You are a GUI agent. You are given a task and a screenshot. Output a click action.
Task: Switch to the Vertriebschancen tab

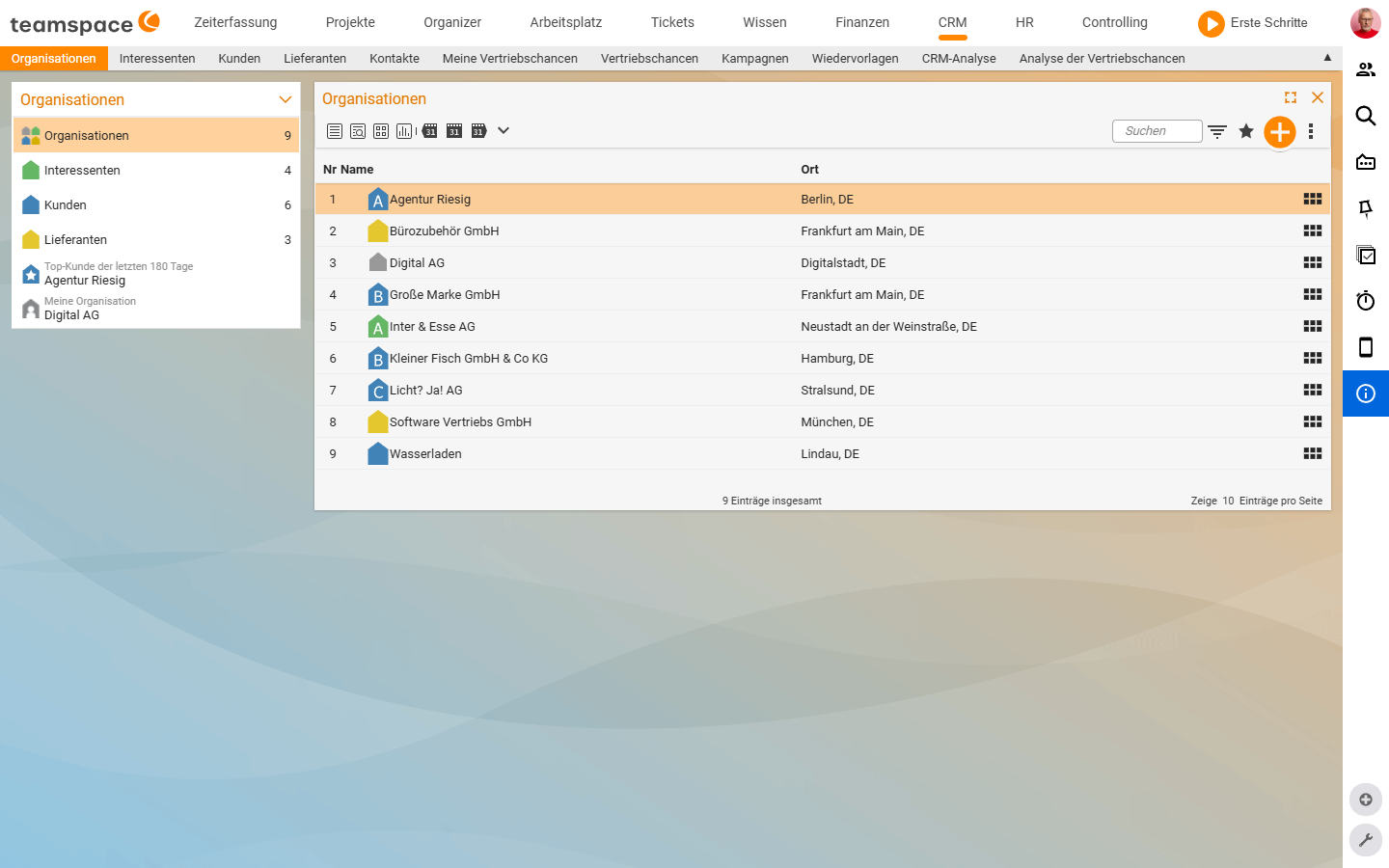649,59
